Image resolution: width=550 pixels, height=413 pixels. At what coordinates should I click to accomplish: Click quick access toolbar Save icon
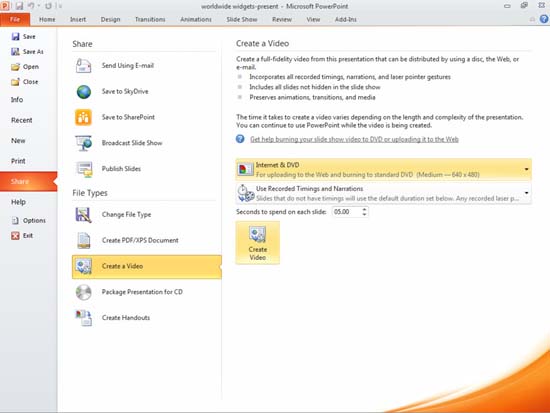[19, 6]
